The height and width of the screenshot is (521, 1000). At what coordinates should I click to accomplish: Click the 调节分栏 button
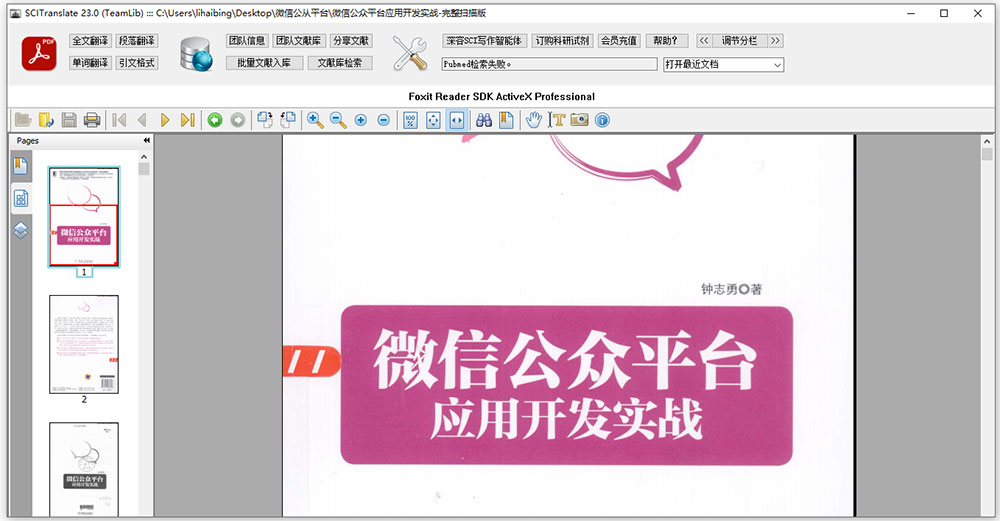click(740, 41)
